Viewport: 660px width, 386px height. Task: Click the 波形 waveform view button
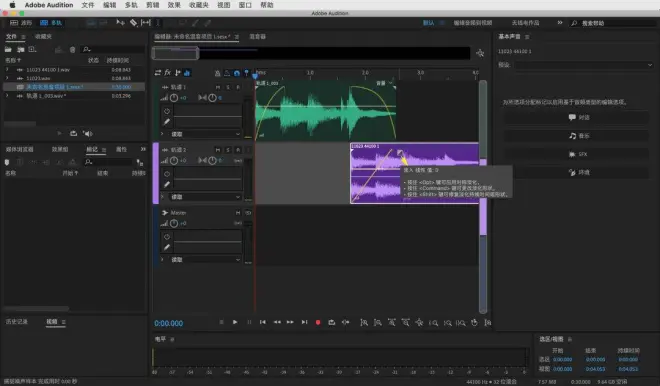(x=21, y=23)
